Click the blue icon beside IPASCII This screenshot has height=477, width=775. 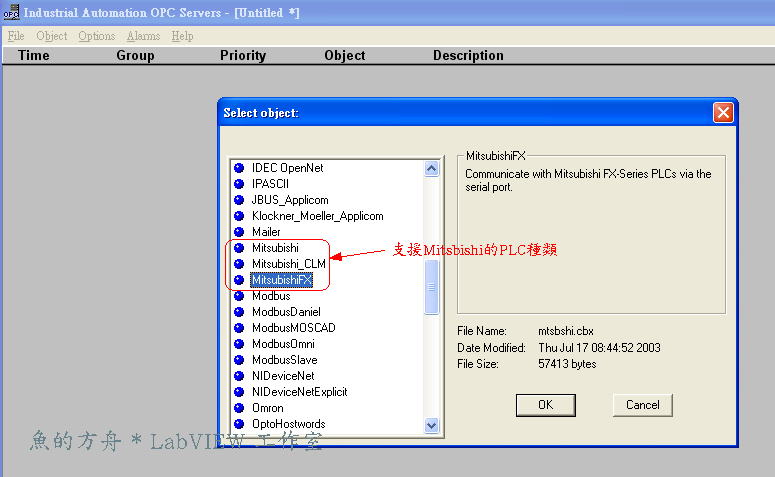(x=239, y=184)
